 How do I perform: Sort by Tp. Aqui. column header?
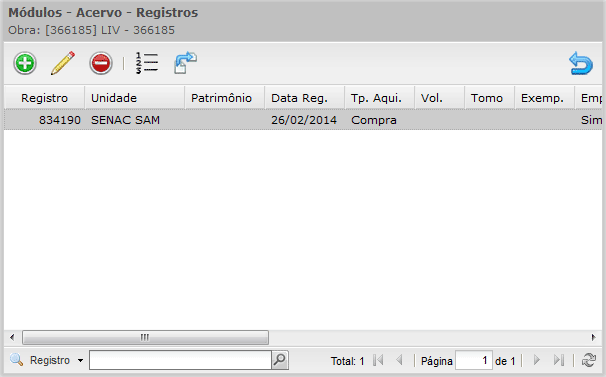pyautogui.click(x=380, y=98)
